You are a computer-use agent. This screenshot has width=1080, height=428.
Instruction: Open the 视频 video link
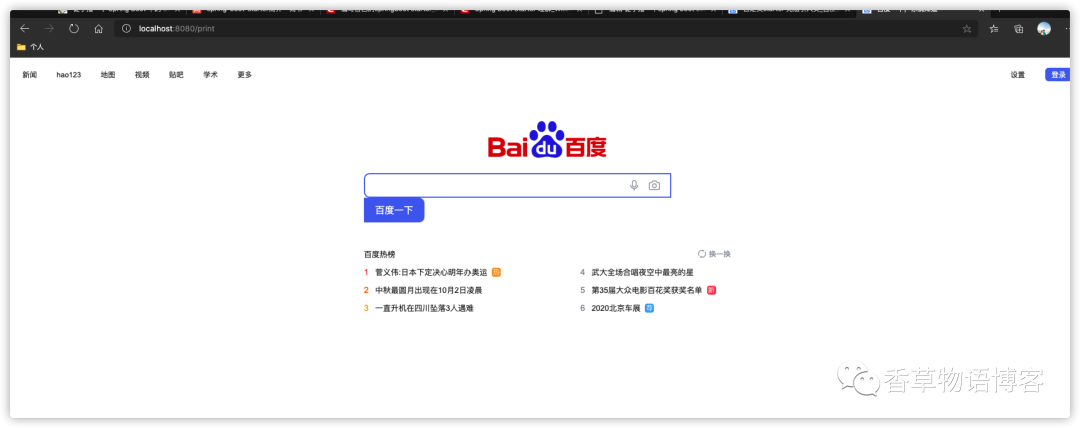[x=142, y=75]
